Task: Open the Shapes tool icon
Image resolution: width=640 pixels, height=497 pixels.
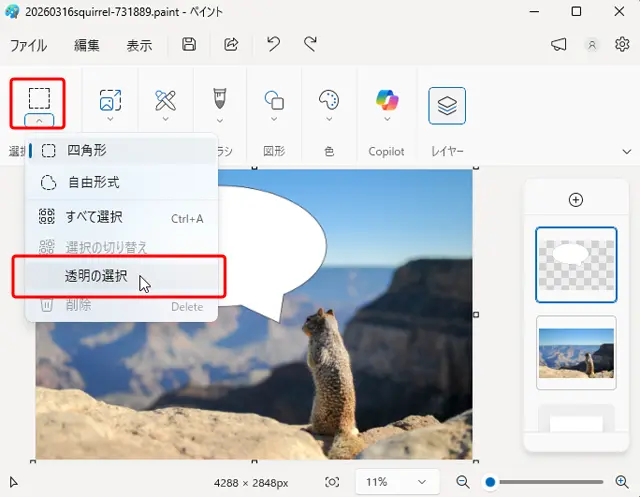Action: point(274,99)
